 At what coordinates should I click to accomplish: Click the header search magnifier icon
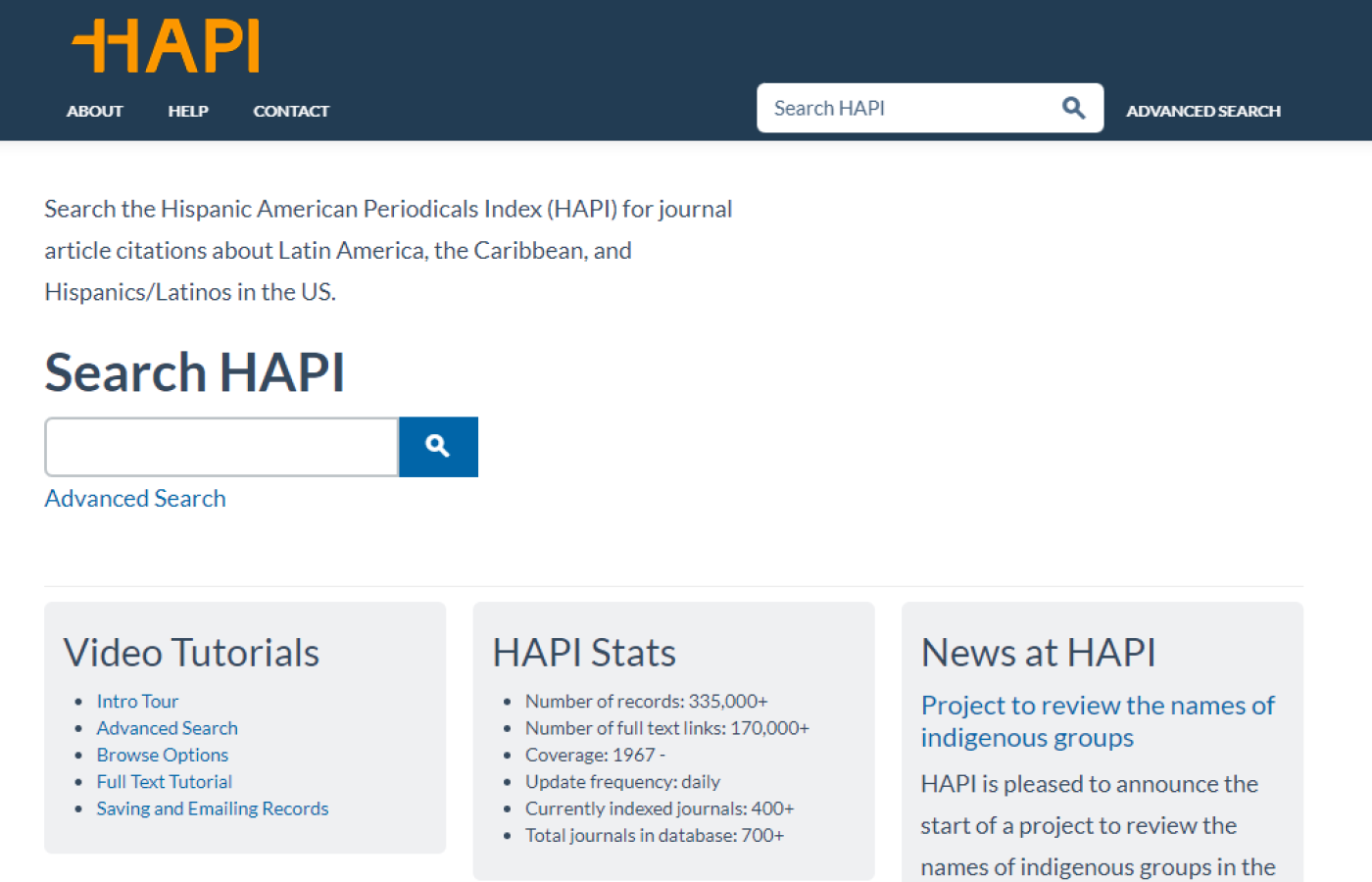(1074, 108)
